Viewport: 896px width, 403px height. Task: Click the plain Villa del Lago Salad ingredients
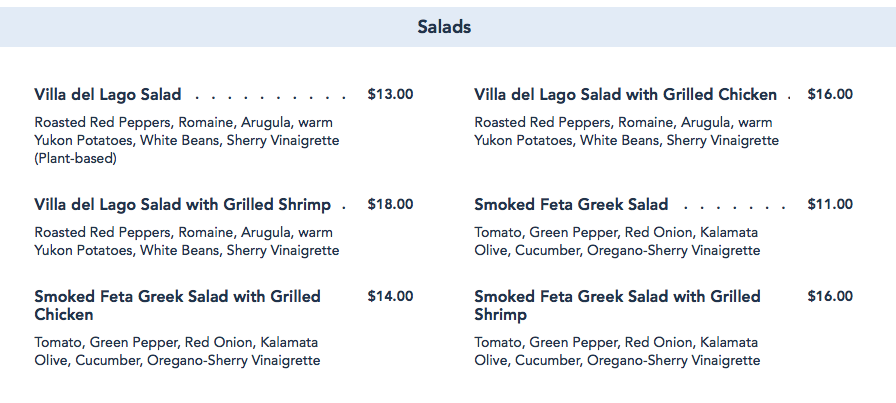pyautogui.click(x=186, y=131)
